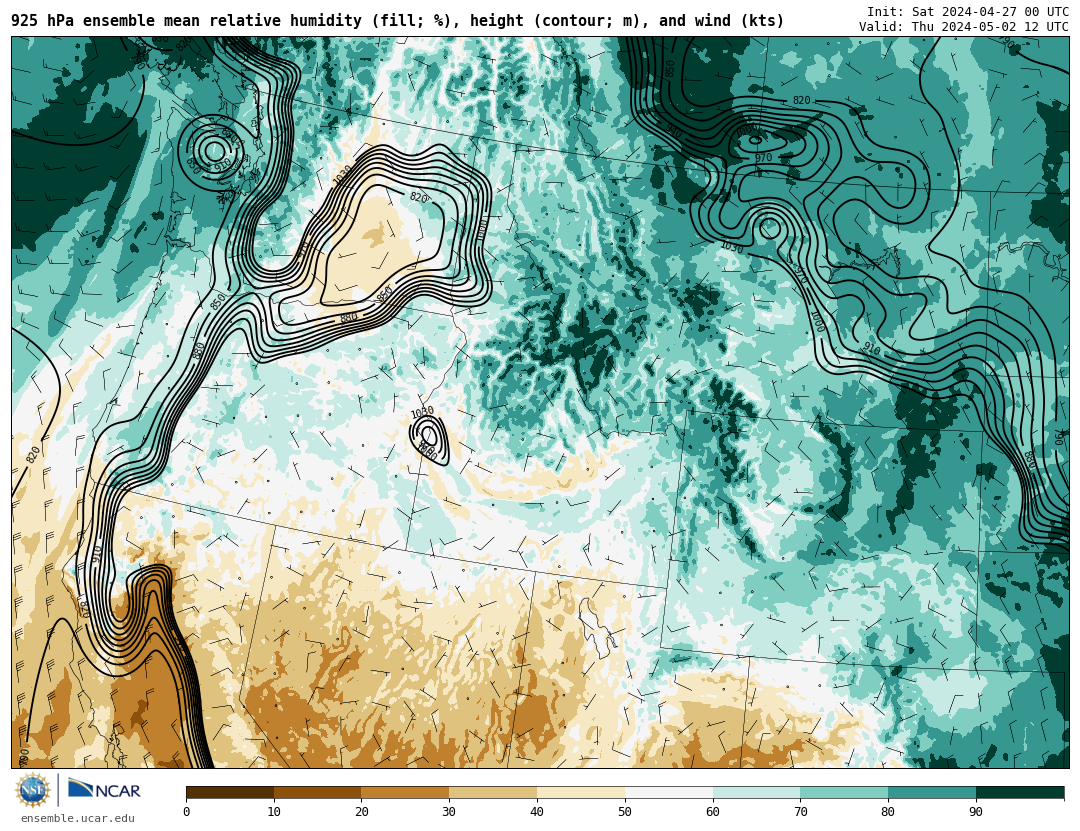1080x831 pixels.
Task: Click the 50-60 white colorbar segment
Action: pyautogui.click(x=669, y=793)
